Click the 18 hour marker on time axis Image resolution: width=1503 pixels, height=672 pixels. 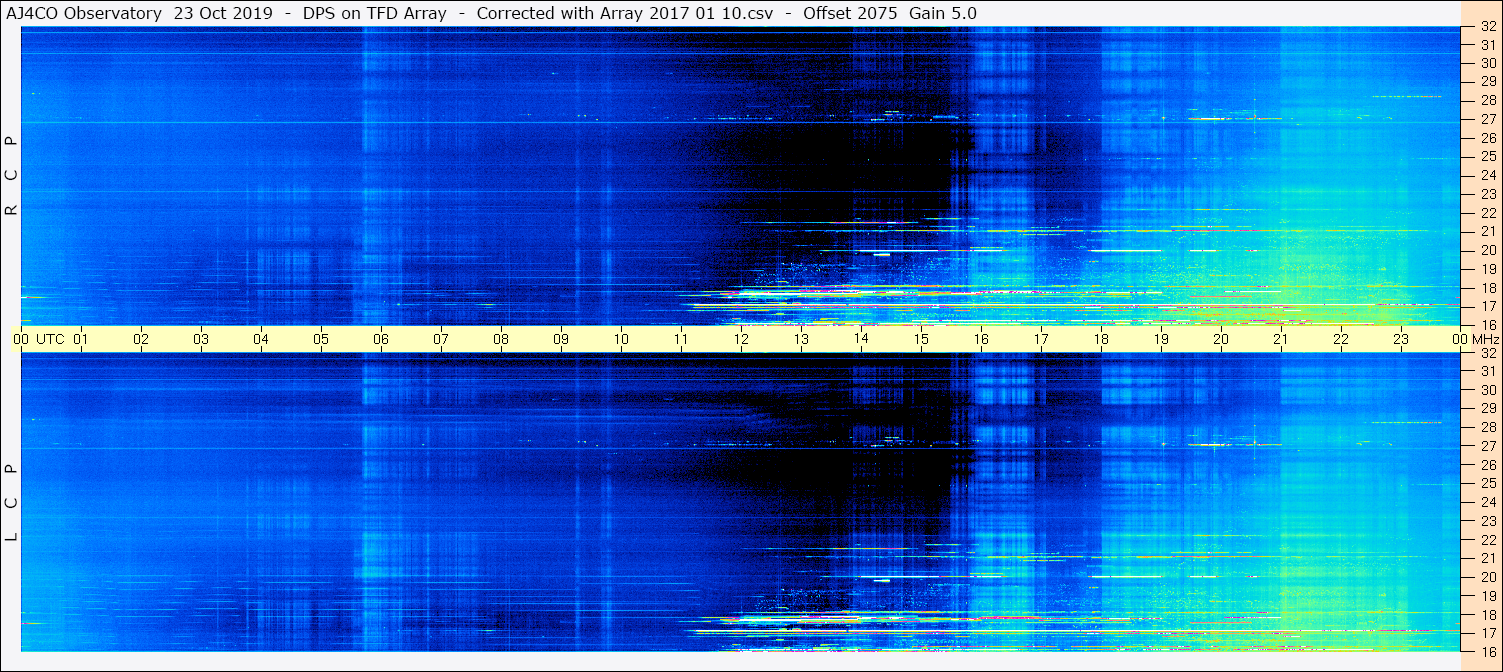[x=1101, y=339]
